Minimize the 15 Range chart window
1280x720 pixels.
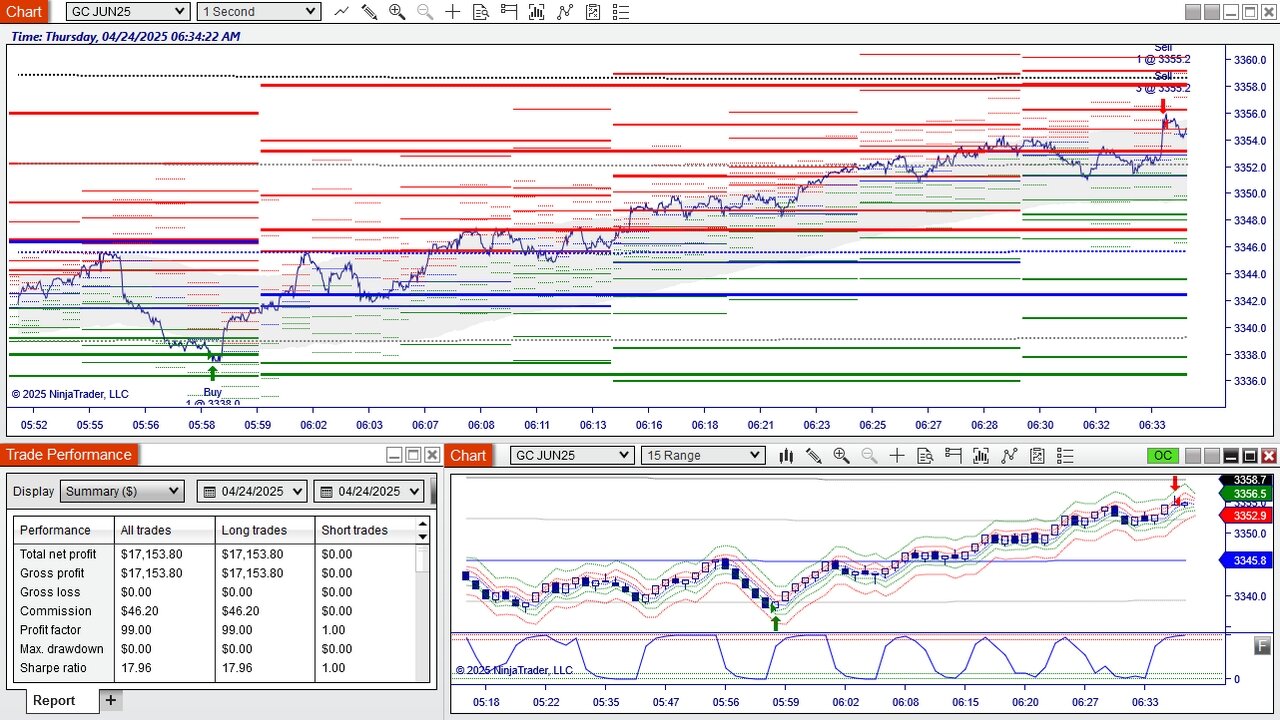click(1231, 456)
